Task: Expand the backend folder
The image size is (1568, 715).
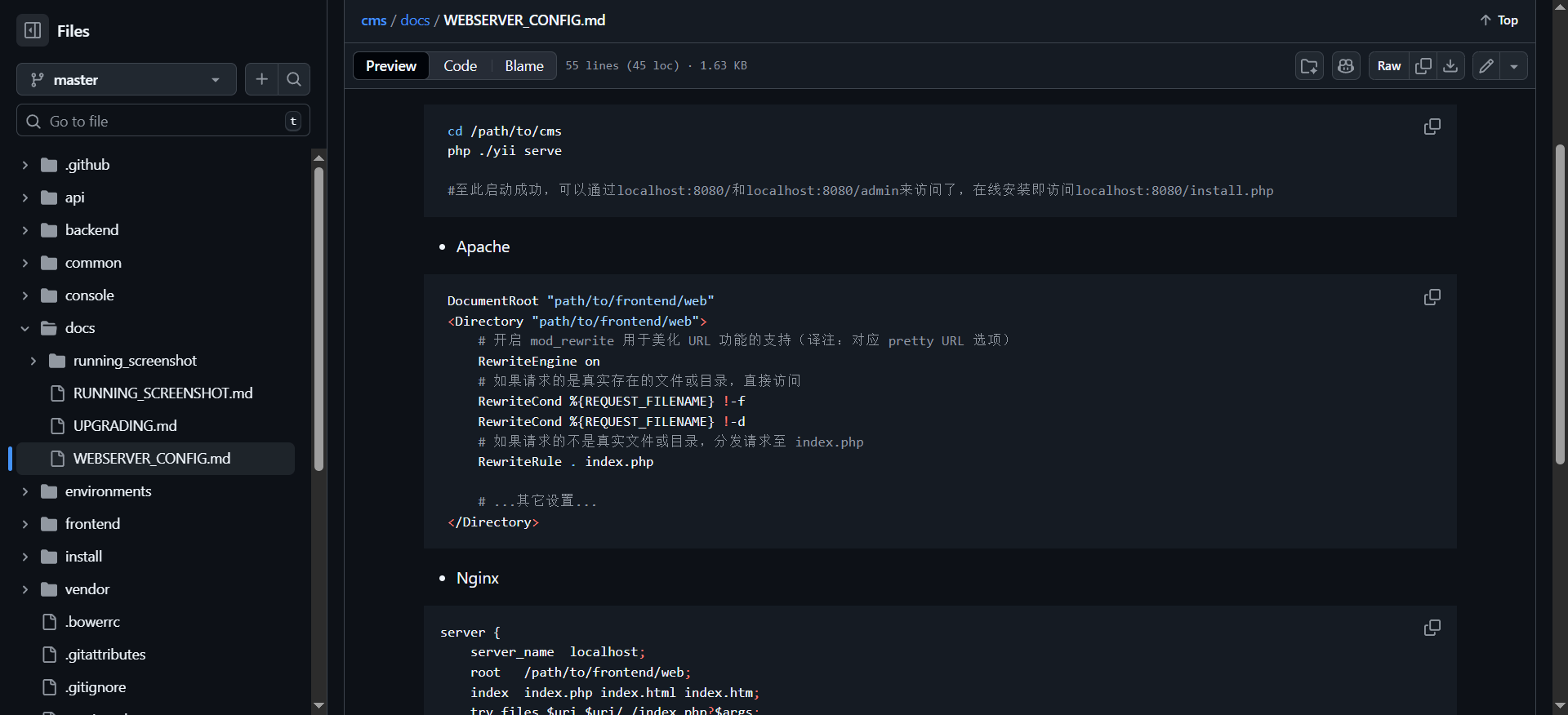Action: tap(25, 230)
